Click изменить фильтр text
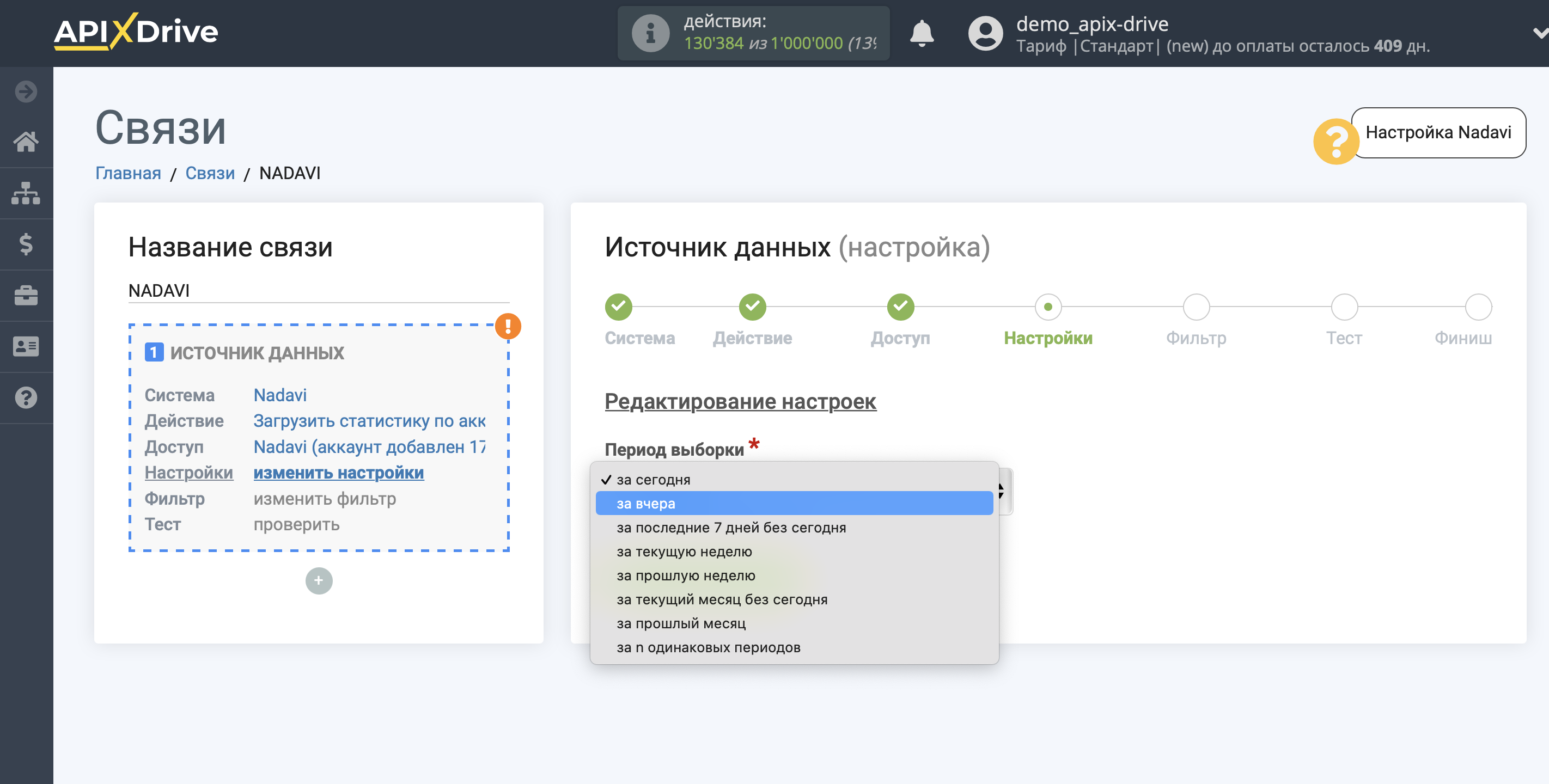The height and width of the screenshot is (784, 1549). pyautogui.click(x=325, y=498)
